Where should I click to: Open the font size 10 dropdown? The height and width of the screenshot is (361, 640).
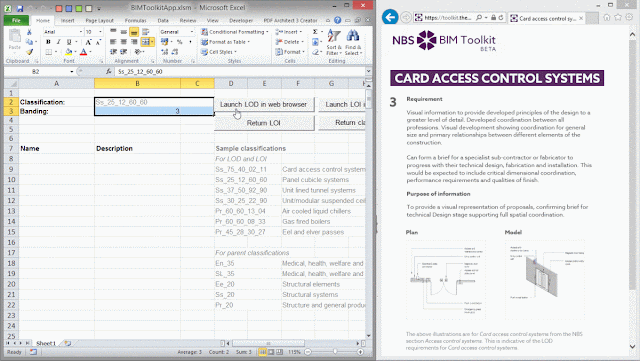pyautogui.click(x=100, y=32)
